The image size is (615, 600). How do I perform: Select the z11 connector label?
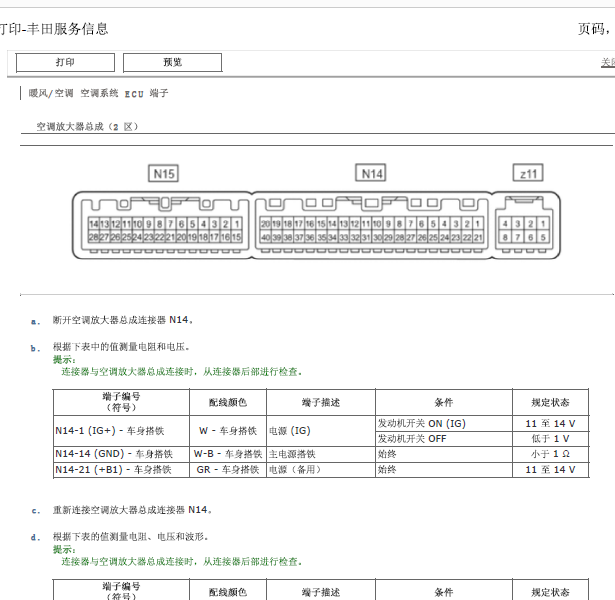coord(528,173)
